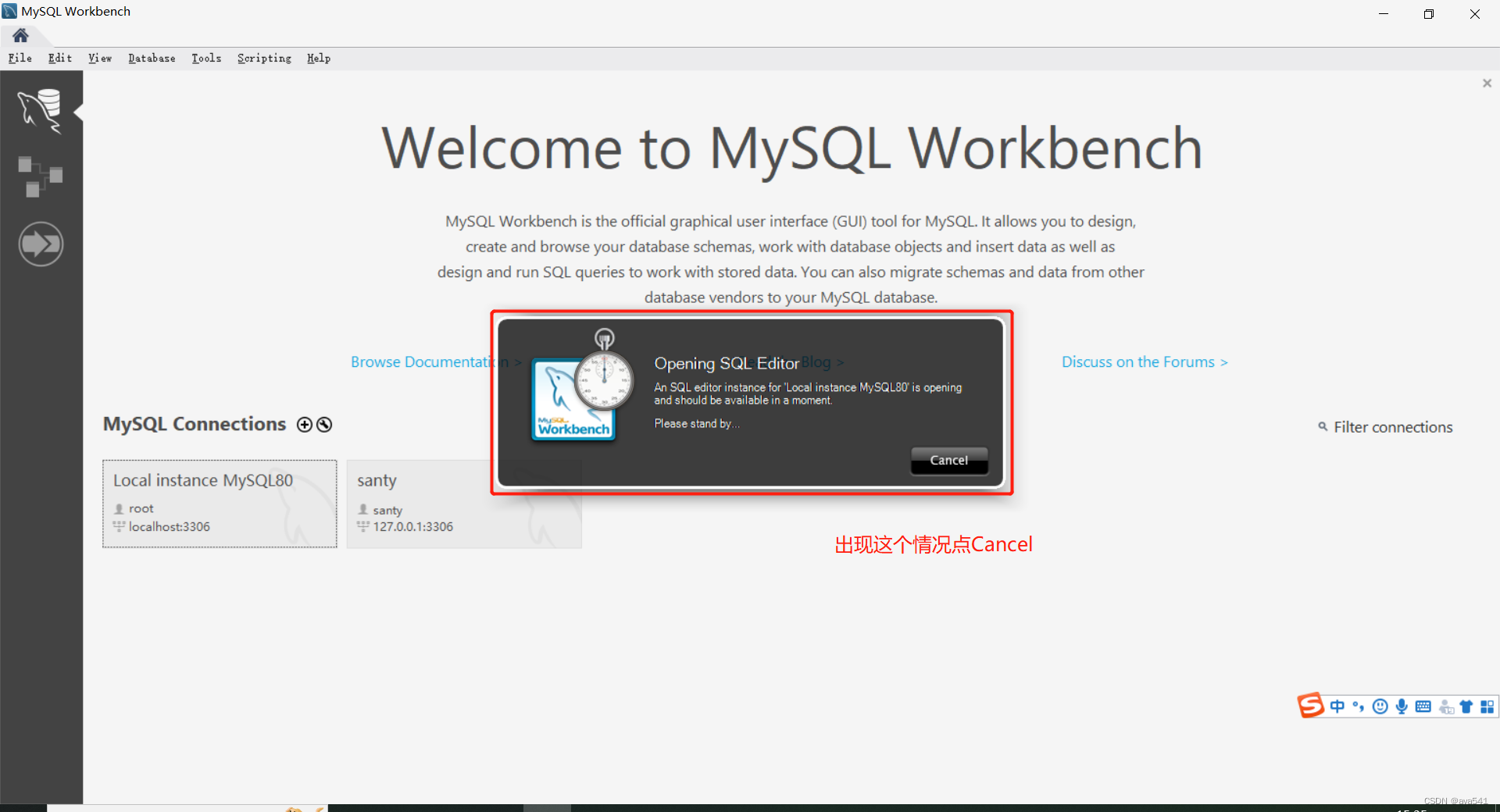Open the Database Migration wizard icon
This screenshot has height=812, width=1500.
41,244
